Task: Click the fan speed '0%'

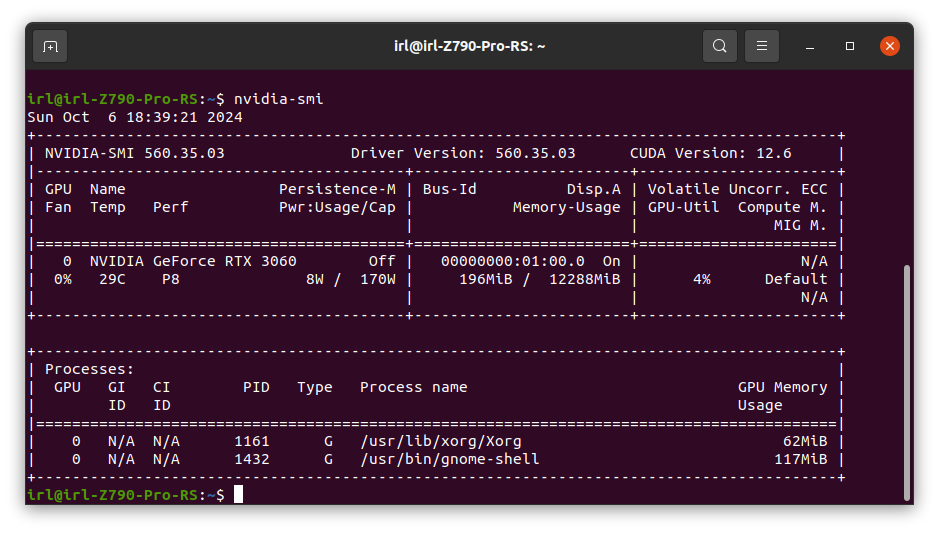Action: click(63, 279)
